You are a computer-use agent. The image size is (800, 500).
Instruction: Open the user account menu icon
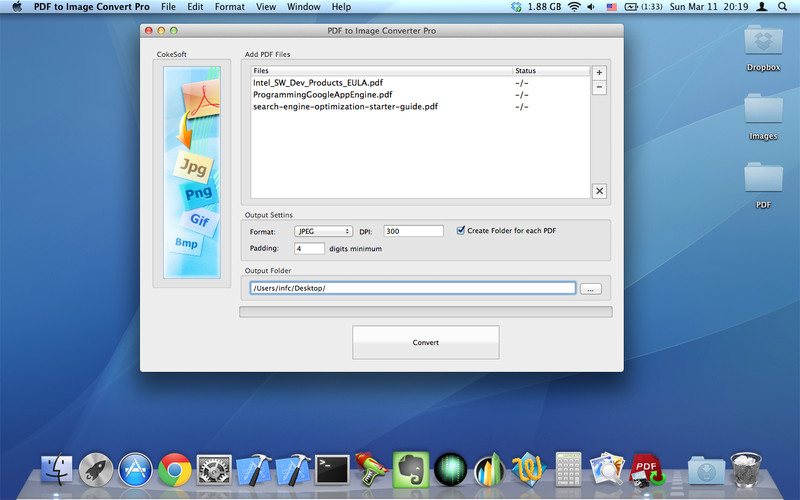click(x=762, y=7)
